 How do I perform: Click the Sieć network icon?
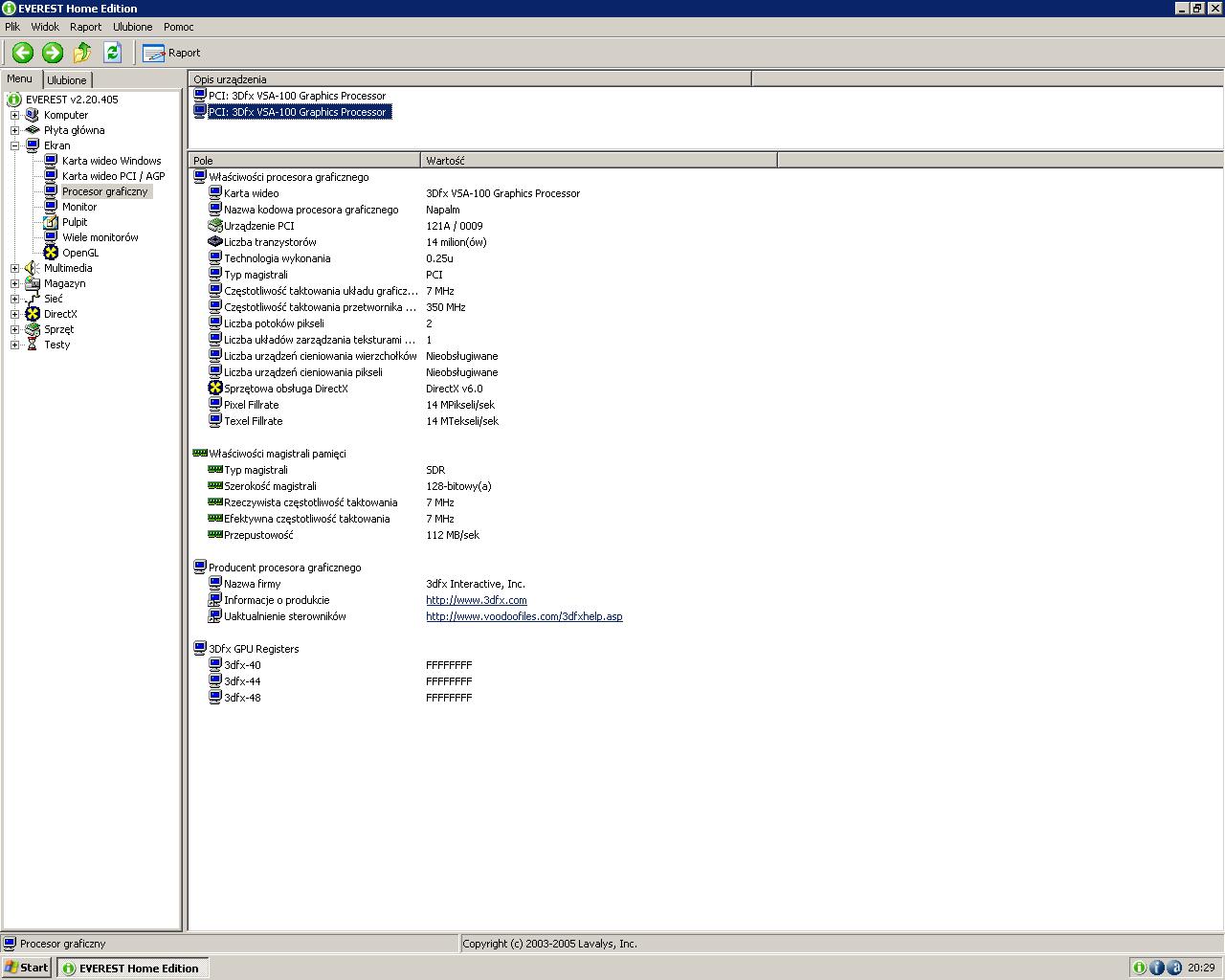tap(33, 299)
